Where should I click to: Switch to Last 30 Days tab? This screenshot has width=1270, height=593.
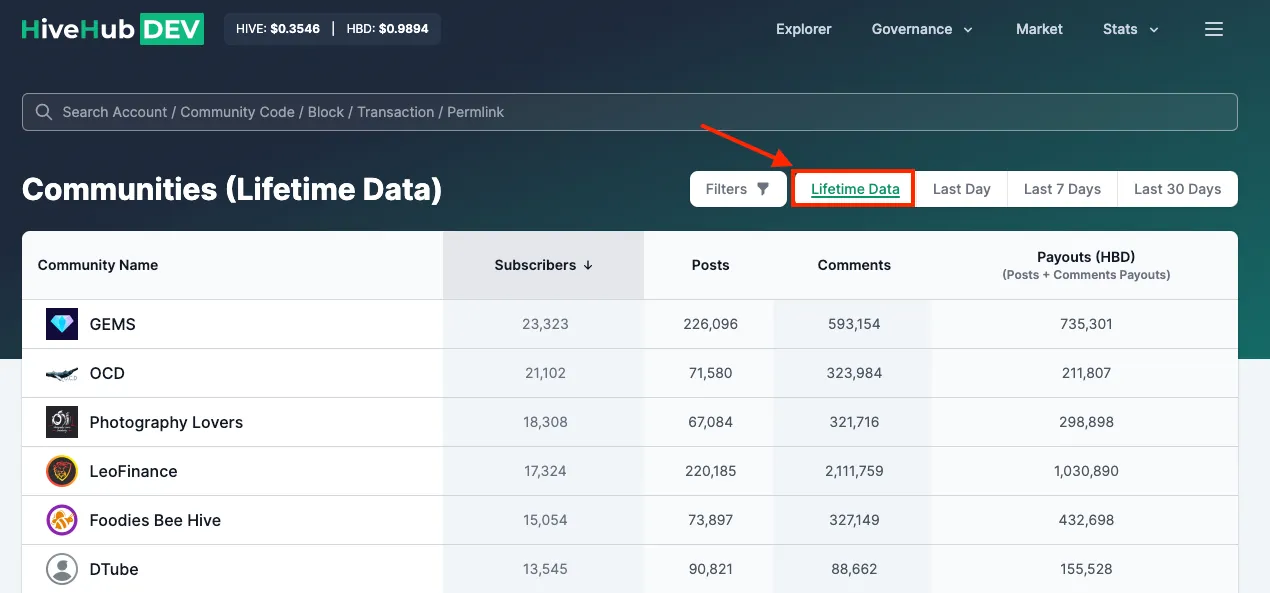1178,189
